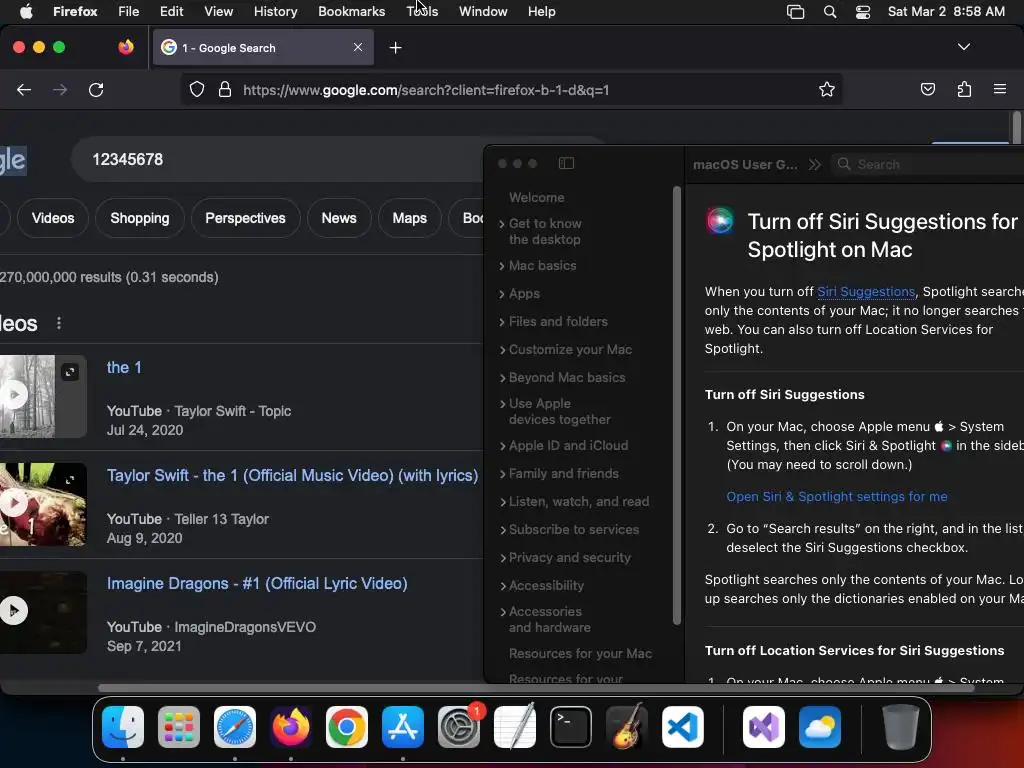This screenshot has width=1024, height=768.
Task: Click the help sidebar vertical scrollbar
Action: pos(677,405)
